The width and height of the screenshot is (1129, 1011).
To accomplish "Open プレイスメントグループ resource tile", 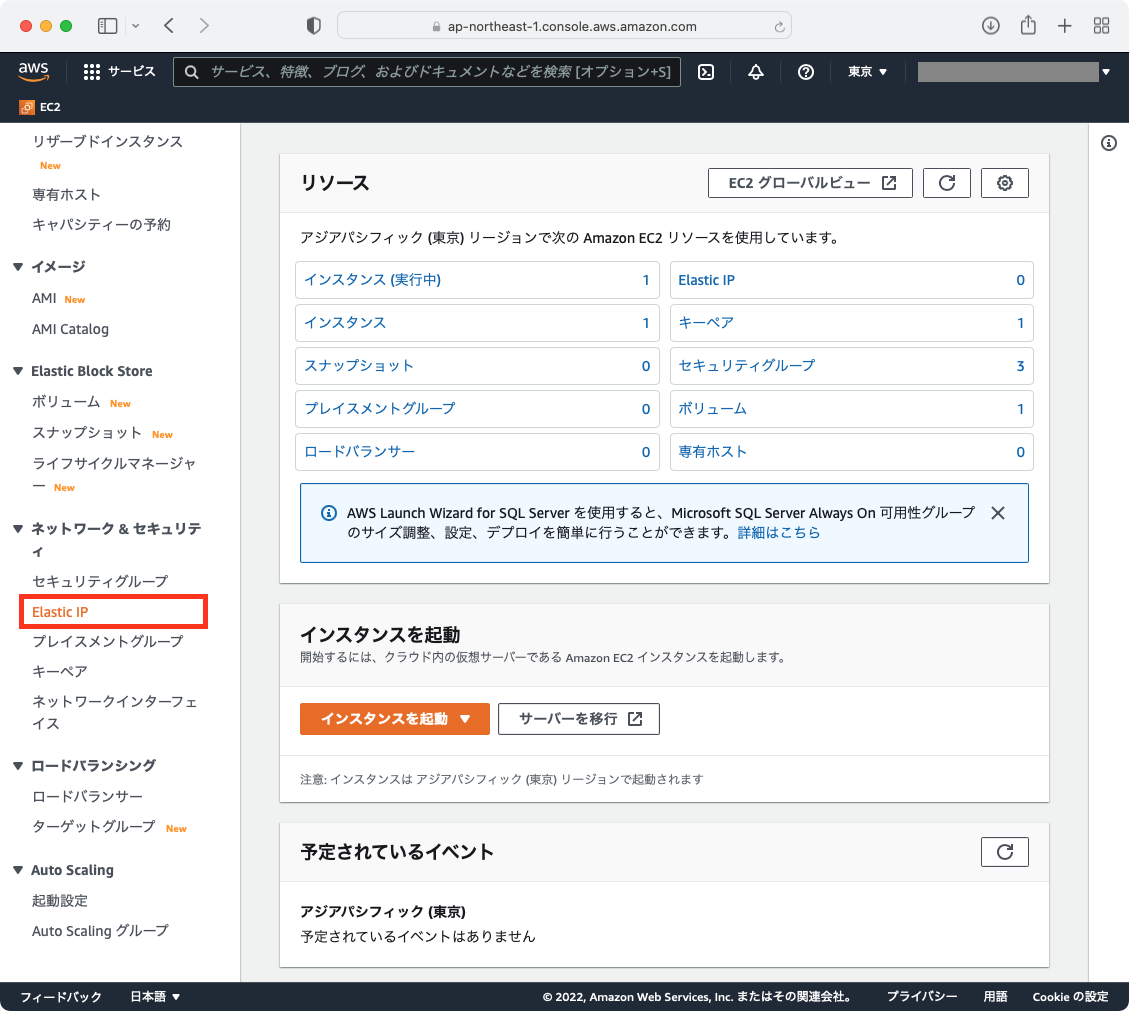I will pyautogui.click(x=477, y=409).
